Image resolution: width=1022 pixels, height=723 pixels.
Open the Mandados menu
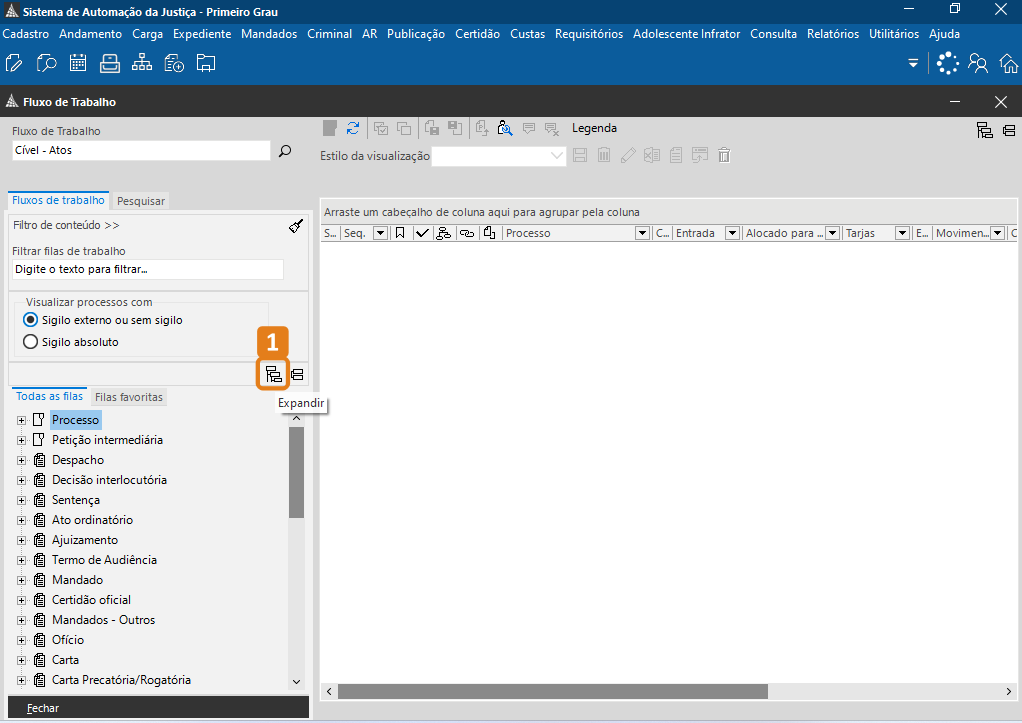269,34
